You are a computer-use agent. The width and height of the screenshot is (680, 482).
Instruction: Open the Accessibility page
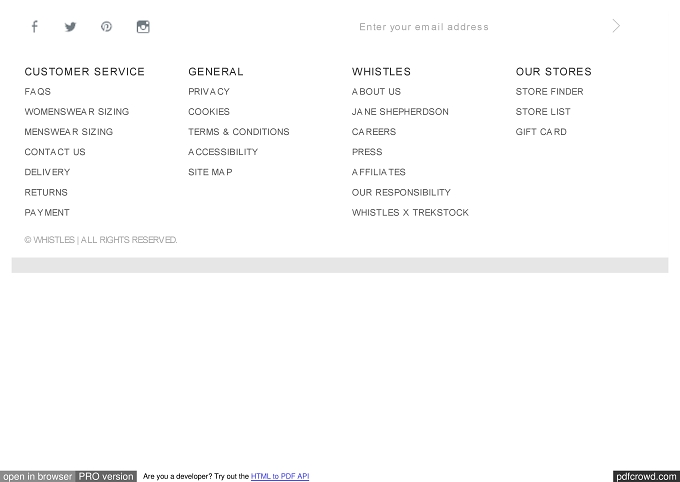pos(223,152)
